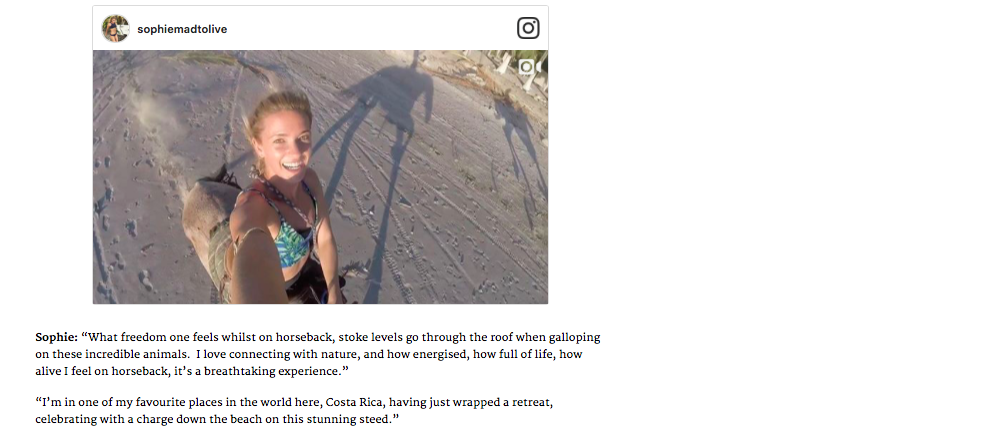The image size is (981, 441).
Task: Open the Instagram logo in embed header
Action: [x=528, y=28]
